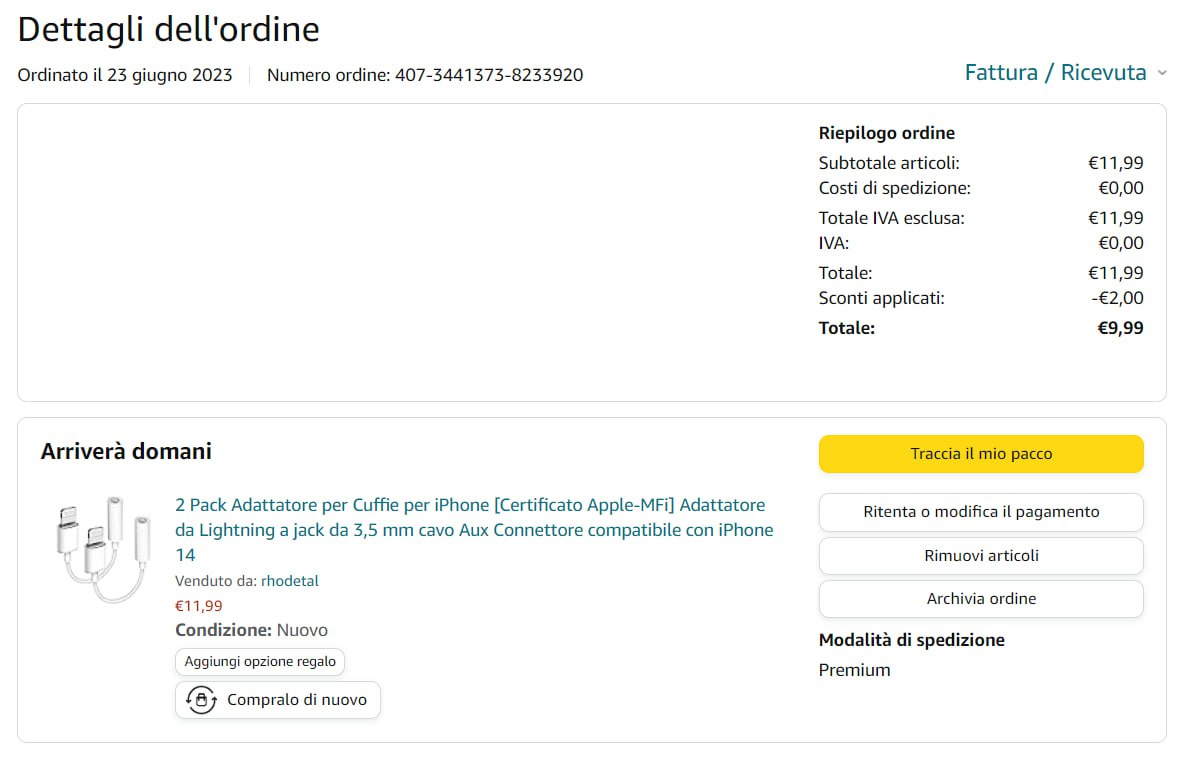
Task: Click the Ordinato il 23 giugno 2023 date
Action: (125, 75)
